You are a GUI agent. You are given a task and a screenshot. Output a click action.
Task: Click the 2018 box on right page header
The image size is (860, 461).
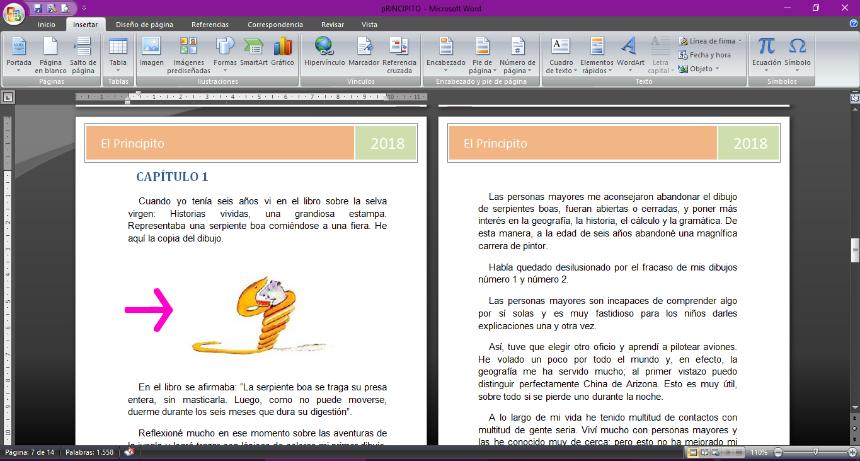(749, 144)
